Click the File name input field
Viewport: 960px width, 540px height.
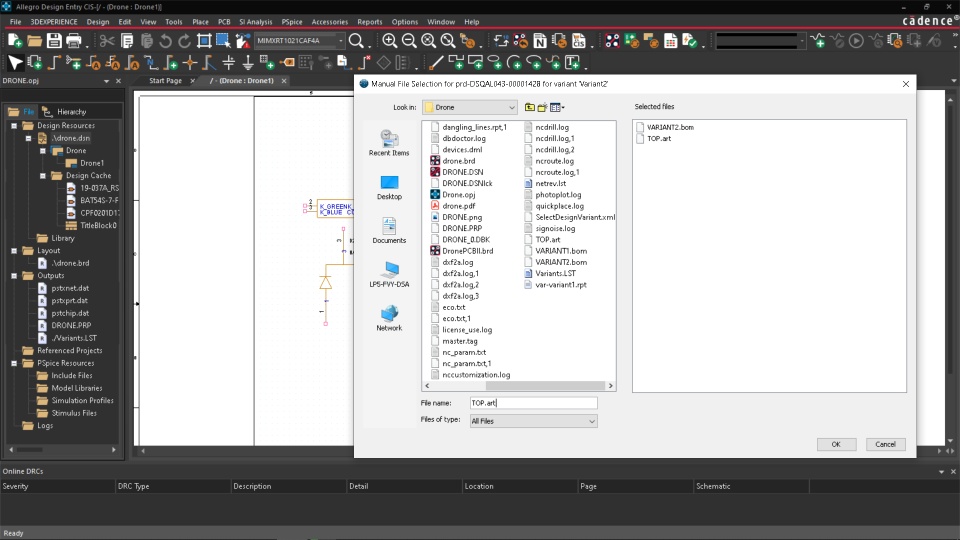coord(533,403)
